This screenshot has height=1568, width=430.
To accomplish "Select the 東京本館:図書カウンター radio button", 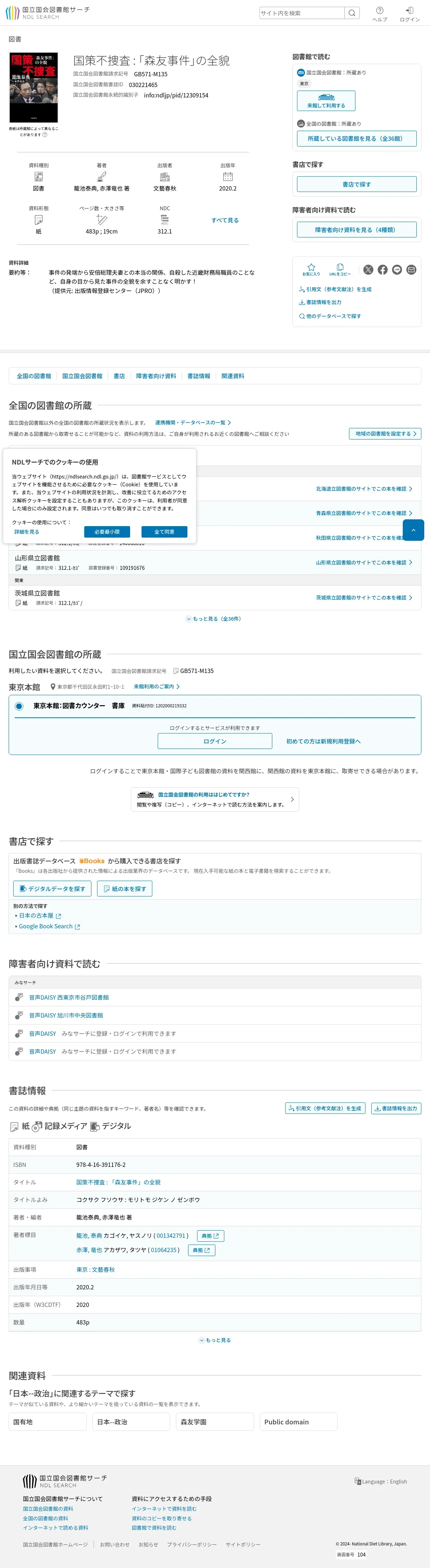I will [x=19, y=706].
